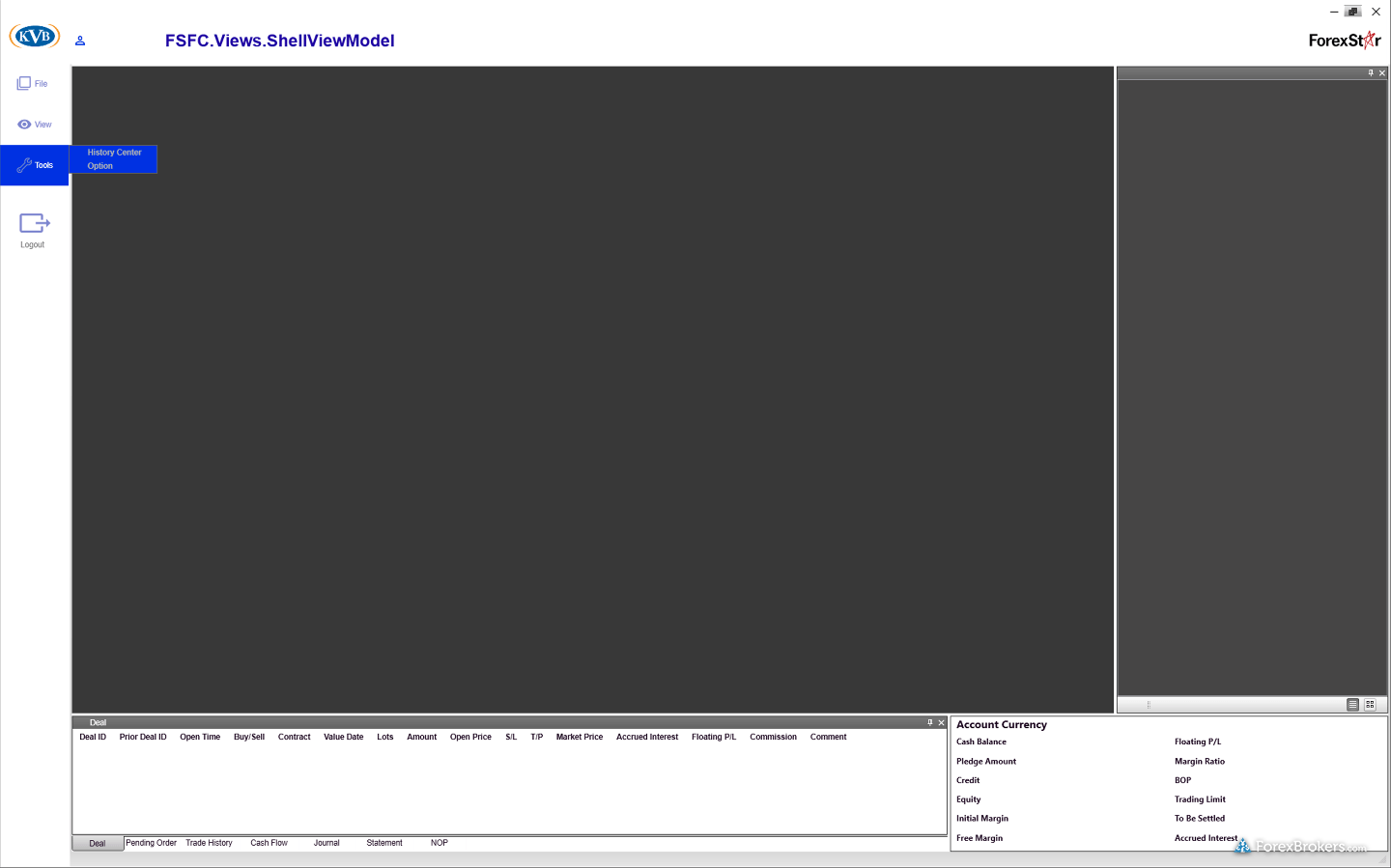The image size is (1391, 868).
Task: Minimize the application window
Action: pyautogui.click(x=1334, y=12)
